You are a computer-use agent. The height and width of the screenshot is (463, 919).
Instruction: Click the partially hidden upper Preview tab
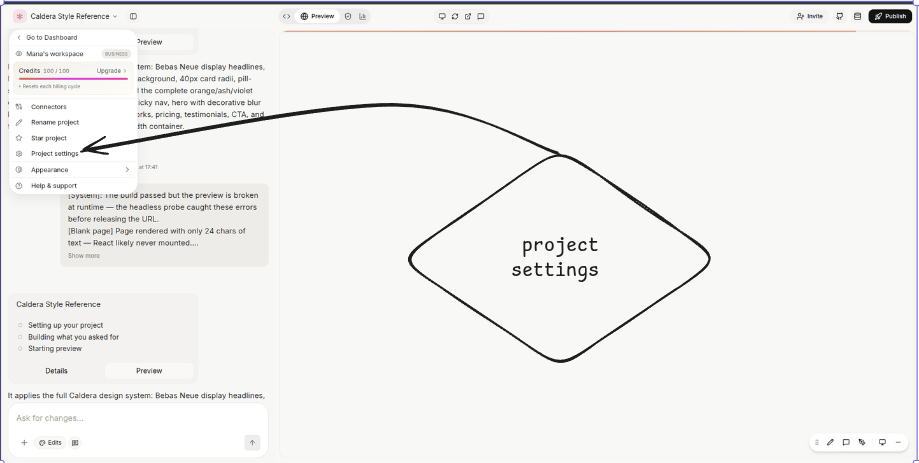tap(164, 42)
